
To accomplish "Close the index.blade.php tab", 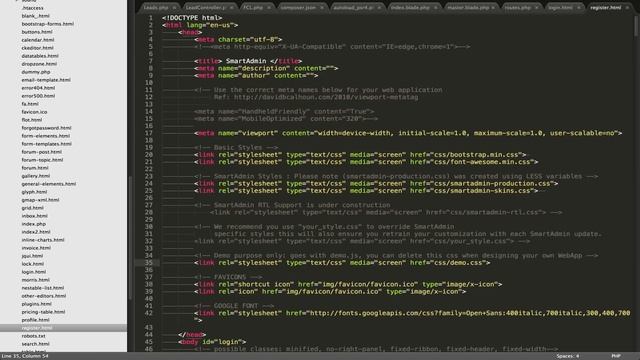I will pos(436,8).
